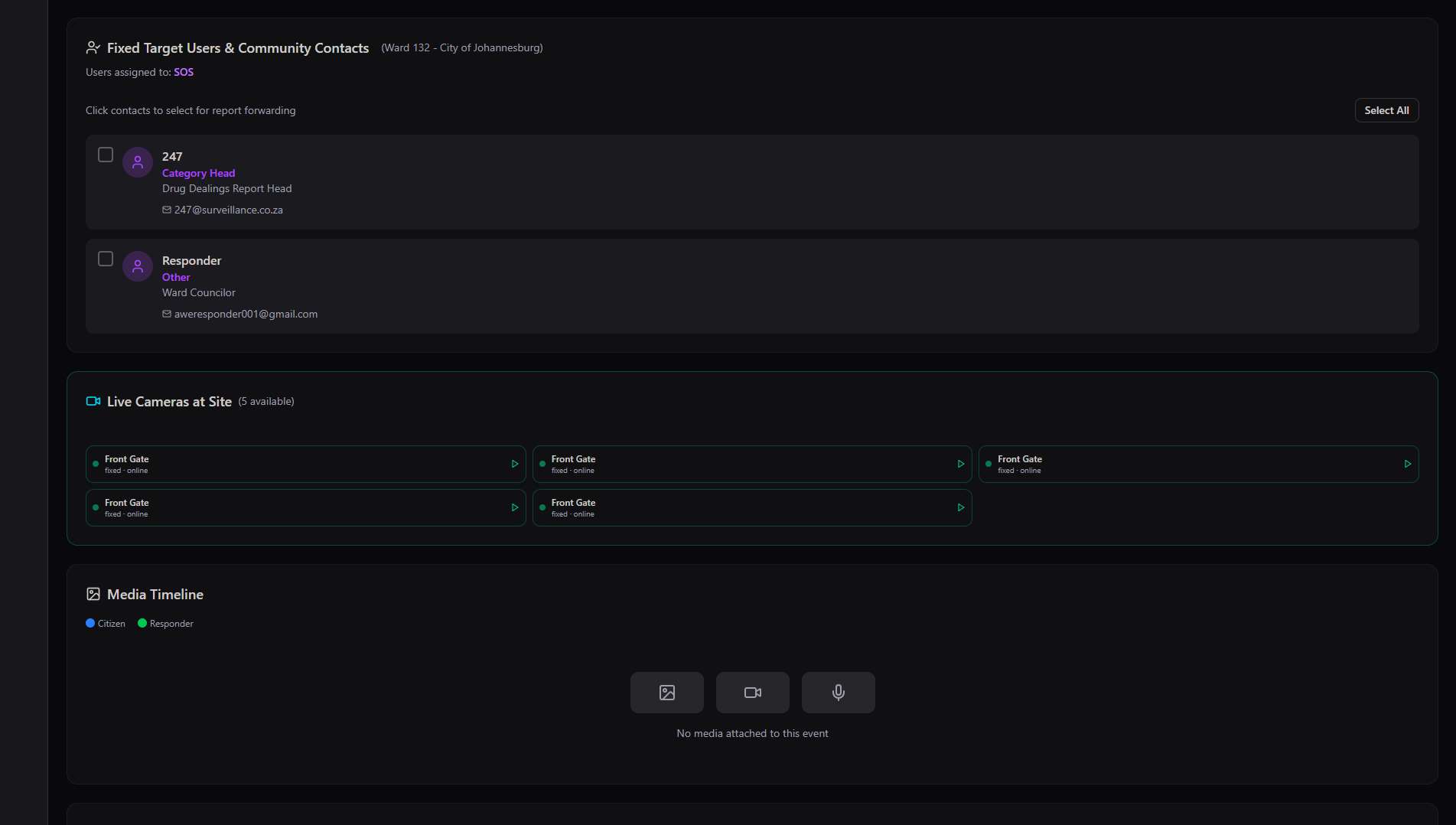The height and width of the screenshot is (825, 1456).
Task: Open the image media filter button
Action: [667, 693]
